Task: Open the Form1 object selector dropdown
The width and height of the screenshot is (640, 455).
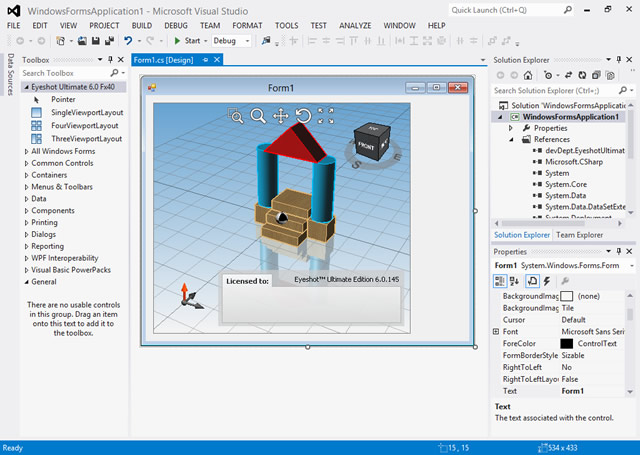Action: point(631,266)
